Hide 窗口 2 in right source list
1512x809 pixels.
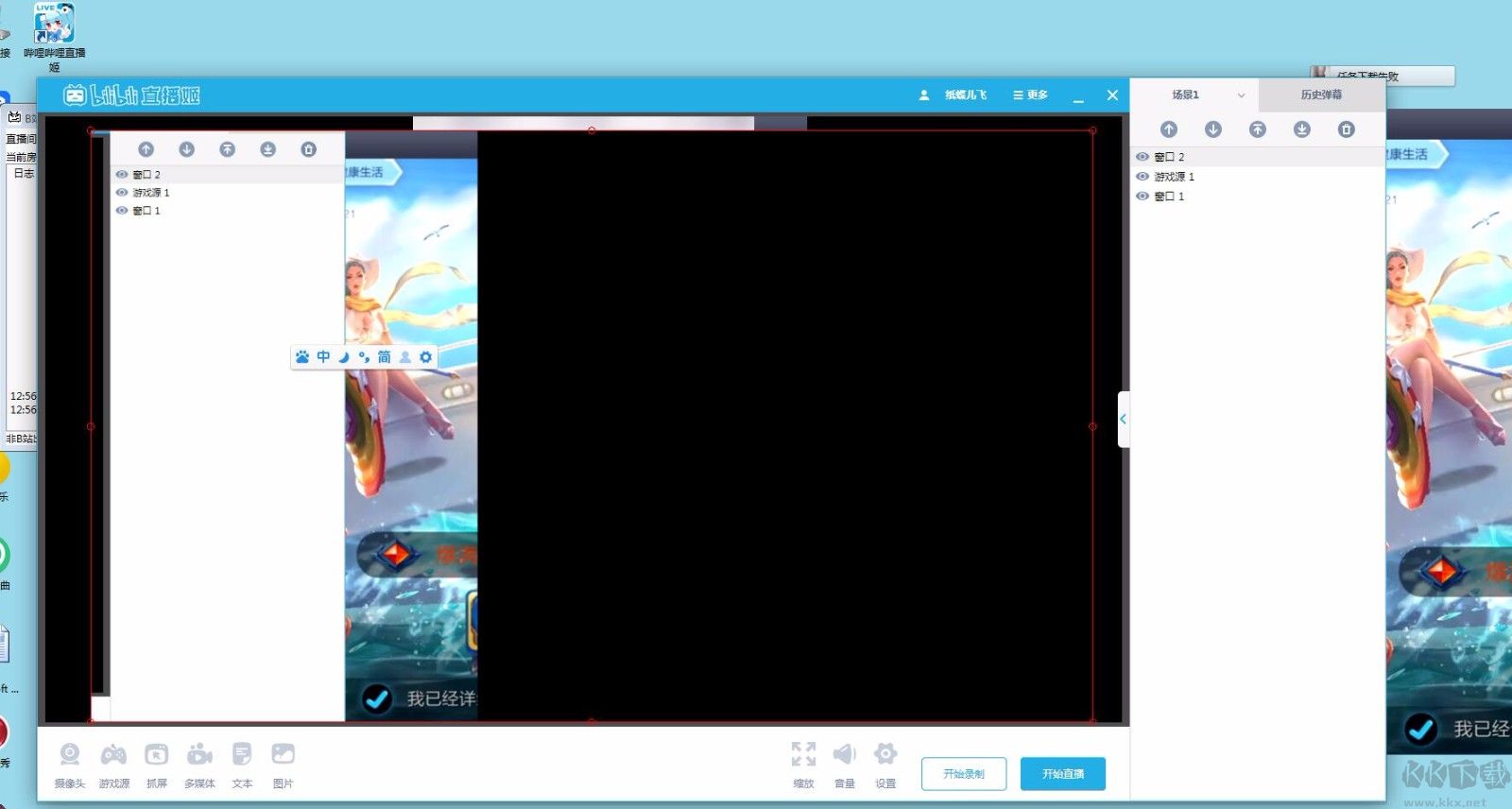pyautogui.click(x=1143, y=157)
